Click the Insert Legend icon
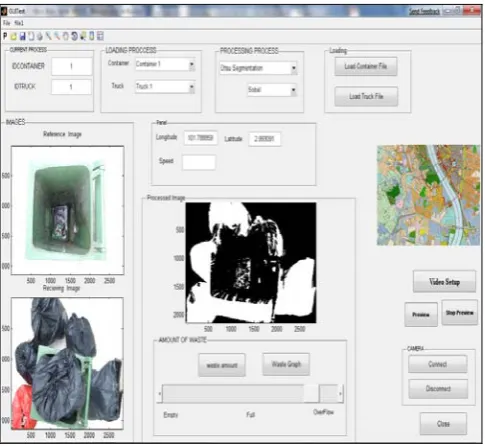Image resolution: width=485 pixels, height=446 pixels. 100,36
